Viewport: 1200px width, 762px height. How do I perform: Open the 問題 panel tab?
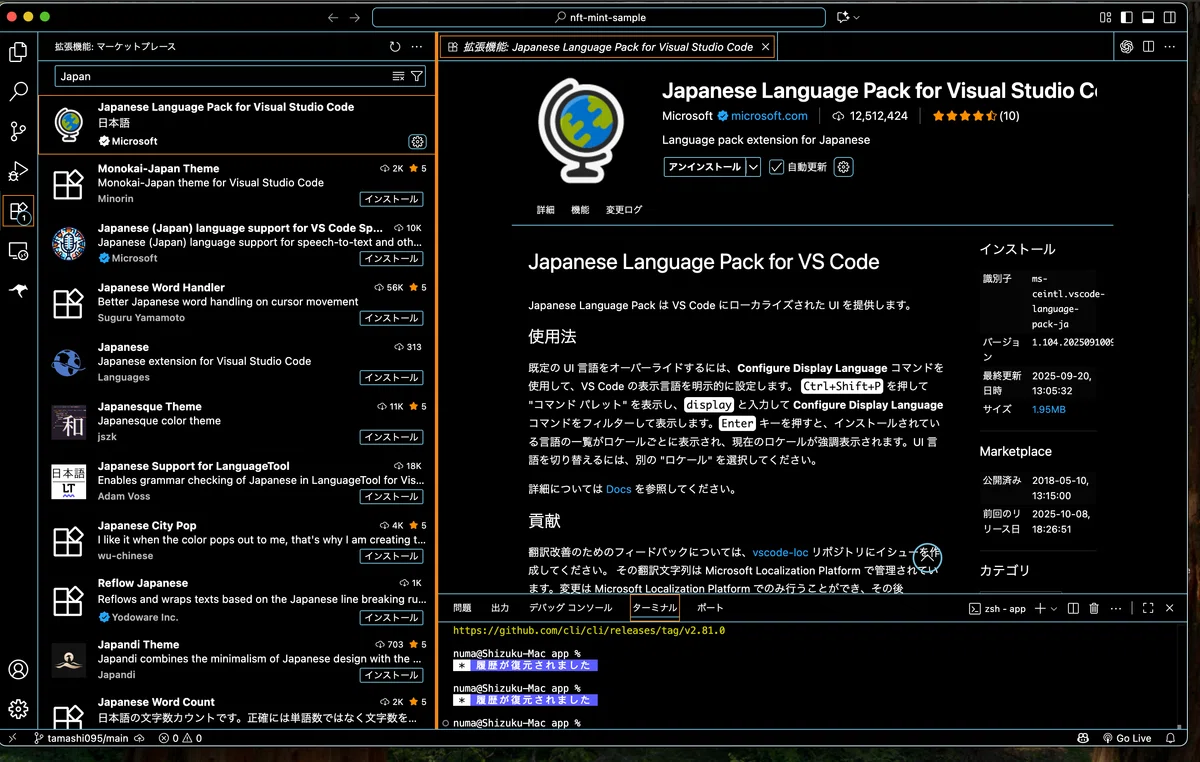point(462,608)
